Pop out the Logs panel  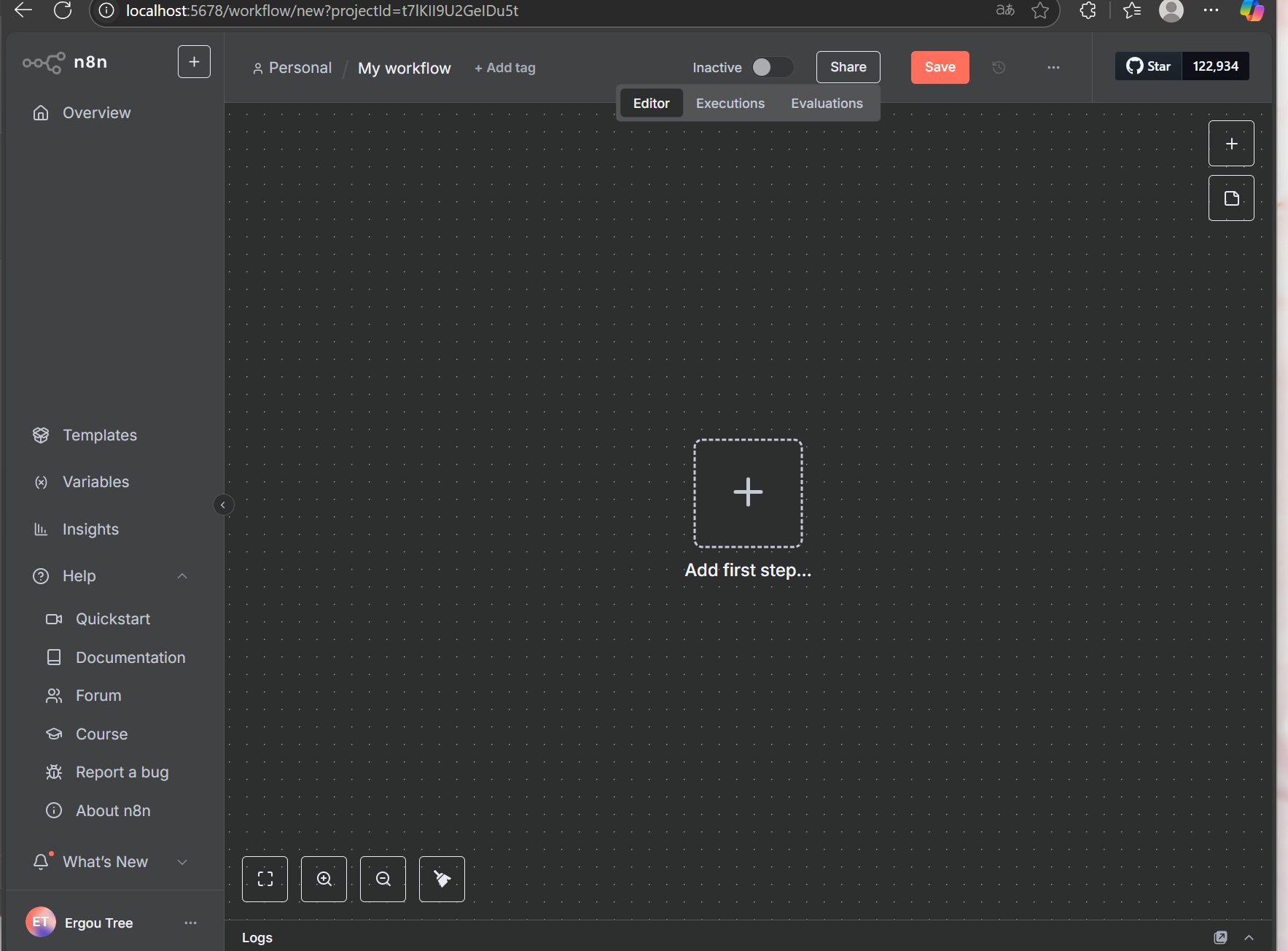(1220, 937)
